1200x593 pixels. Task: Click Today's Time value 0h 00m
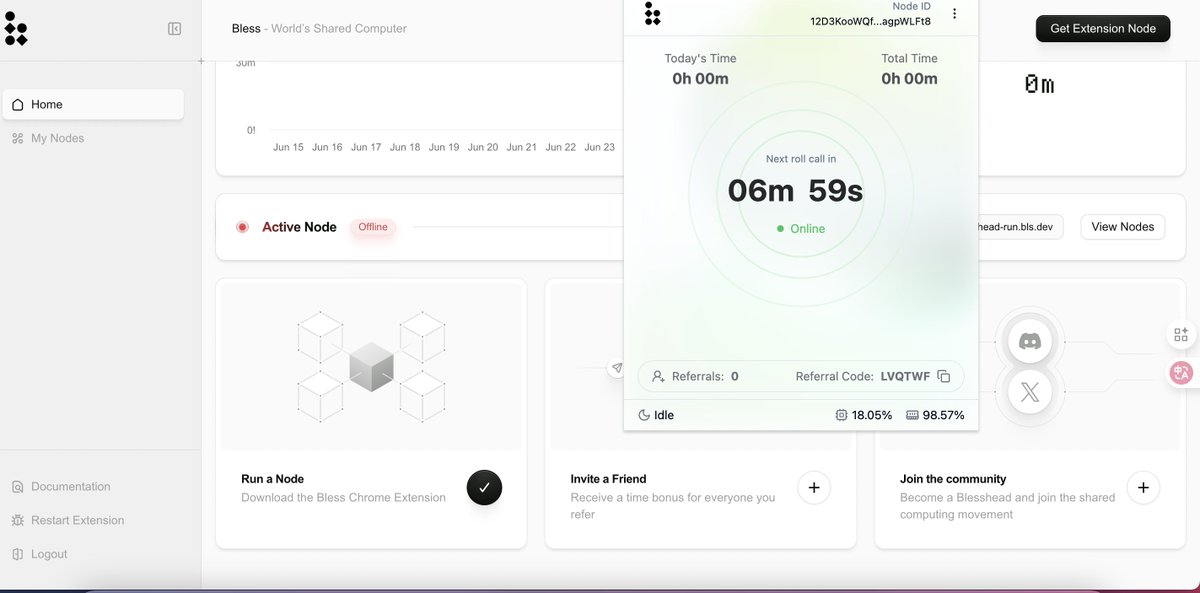pyautogui.click(x=700, y=79)
